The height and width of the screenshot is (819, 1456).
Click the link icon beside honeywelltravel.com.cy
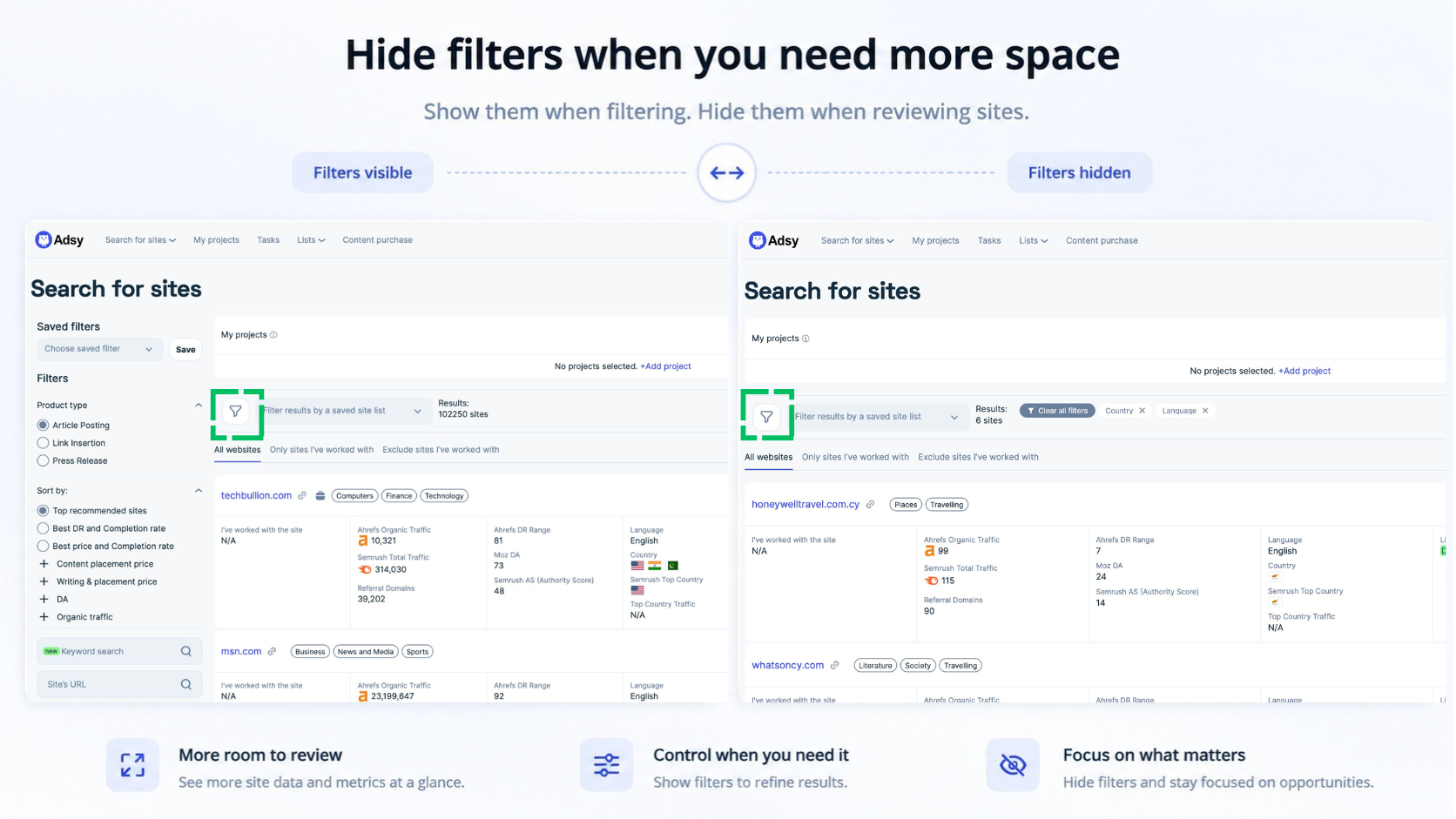pos(870,505)
